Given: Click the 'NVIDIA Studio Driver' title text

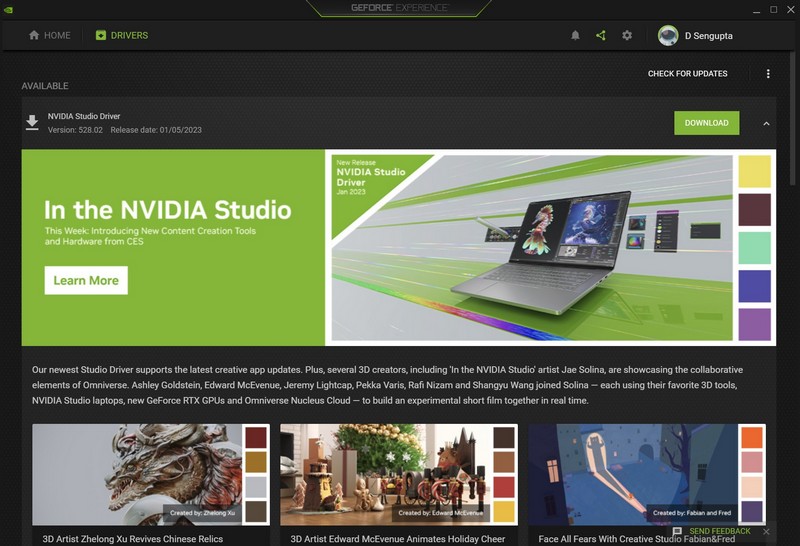Looking at the screenshot, I should (84, 116).
